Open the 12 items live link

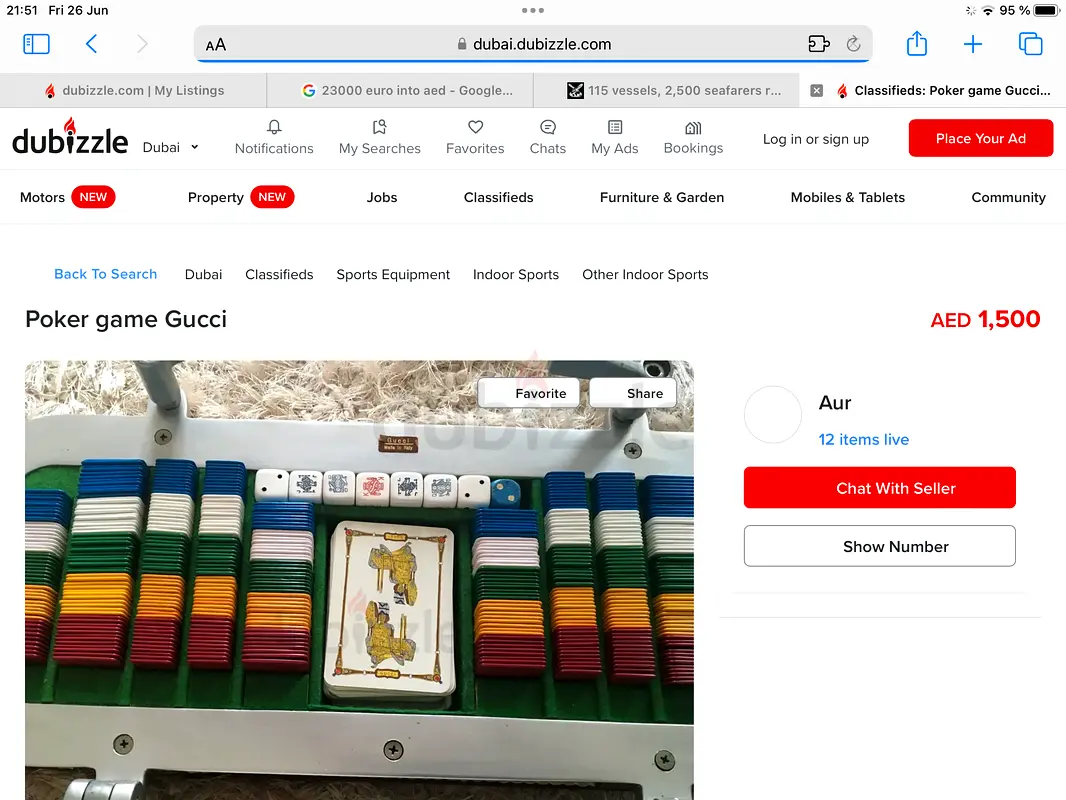click(x=863, y=440)
